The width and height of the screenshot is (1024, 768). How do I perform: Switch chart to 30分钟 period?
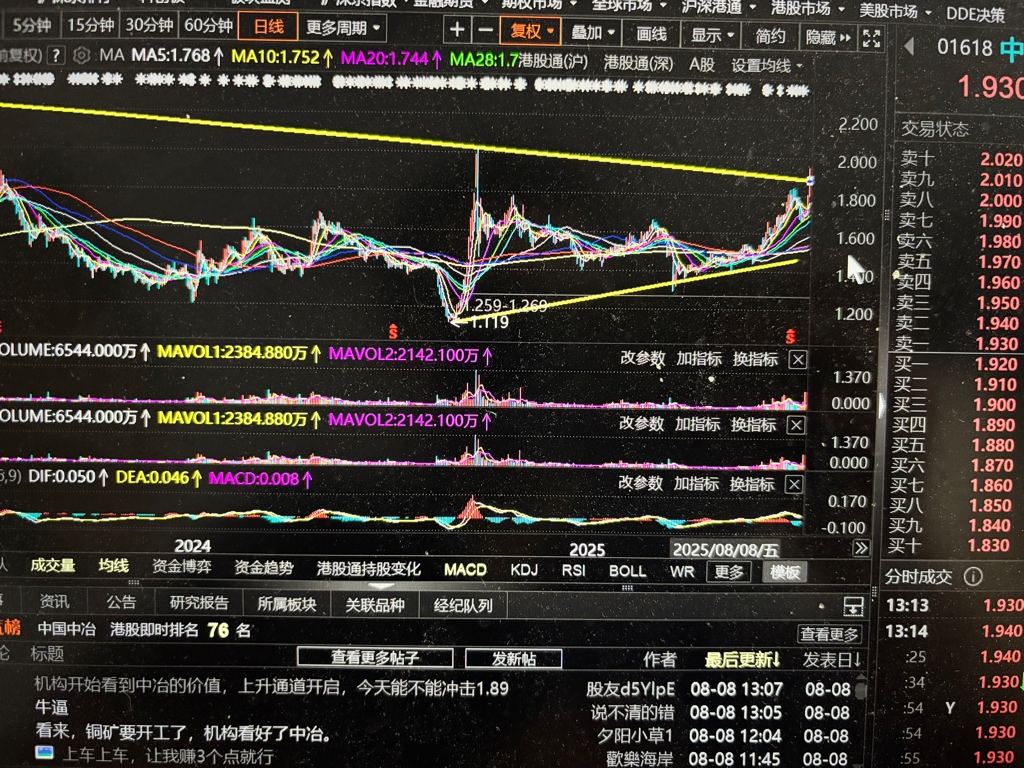(149, 25)
